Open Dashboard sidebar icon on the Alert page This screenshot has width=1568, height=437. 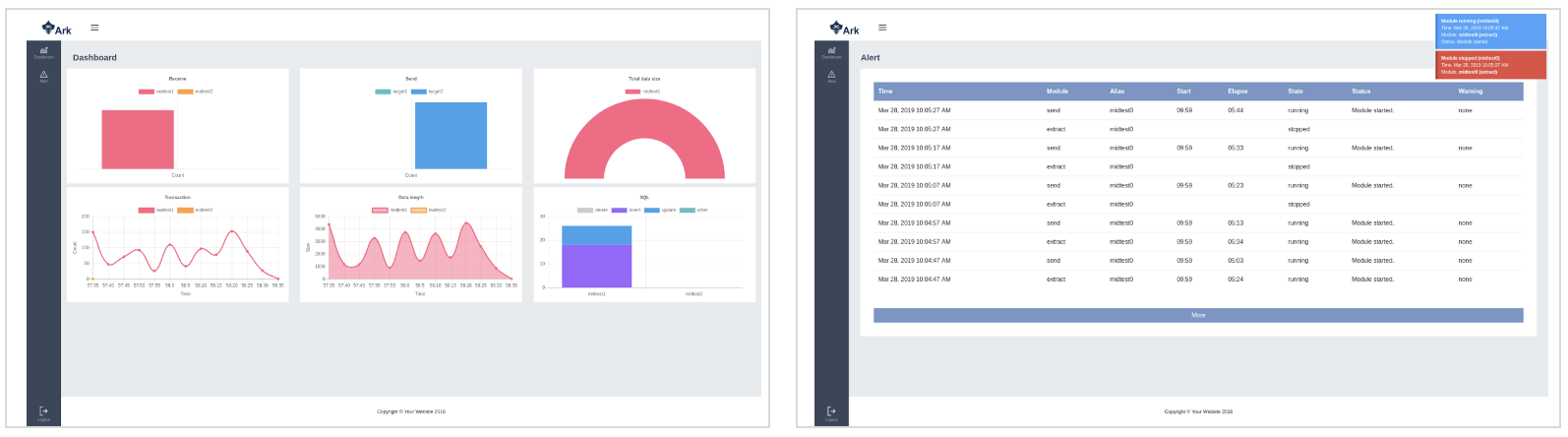(831, 52)
